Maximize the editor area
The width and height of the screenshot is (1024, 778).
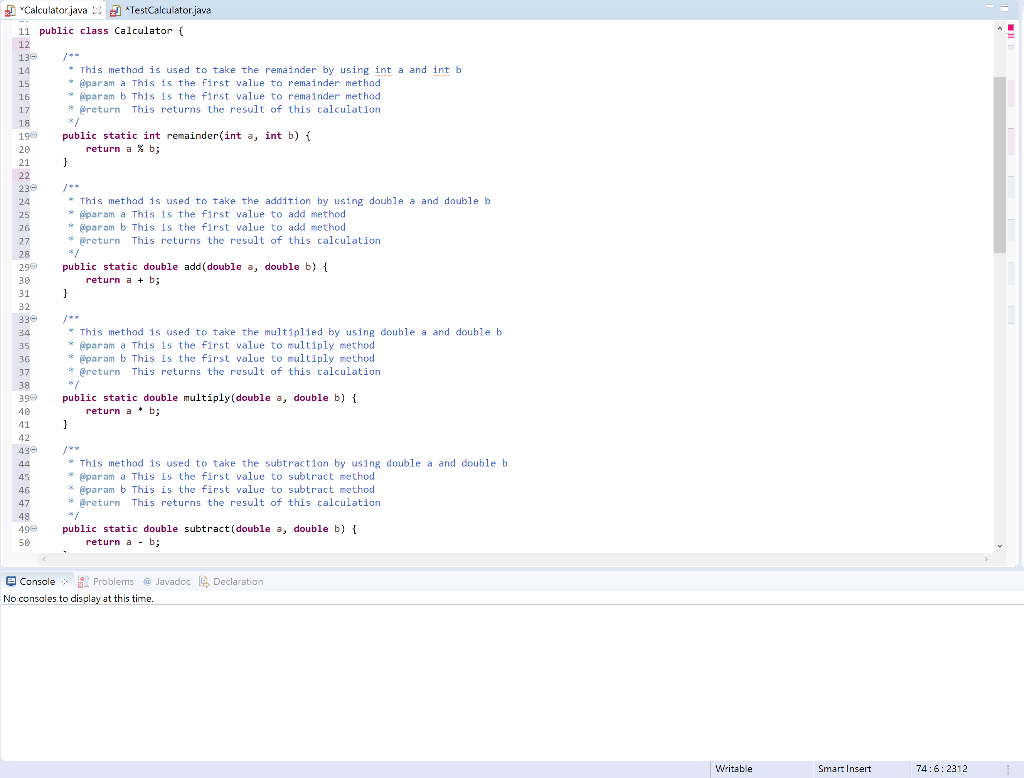pos(1006,7)
